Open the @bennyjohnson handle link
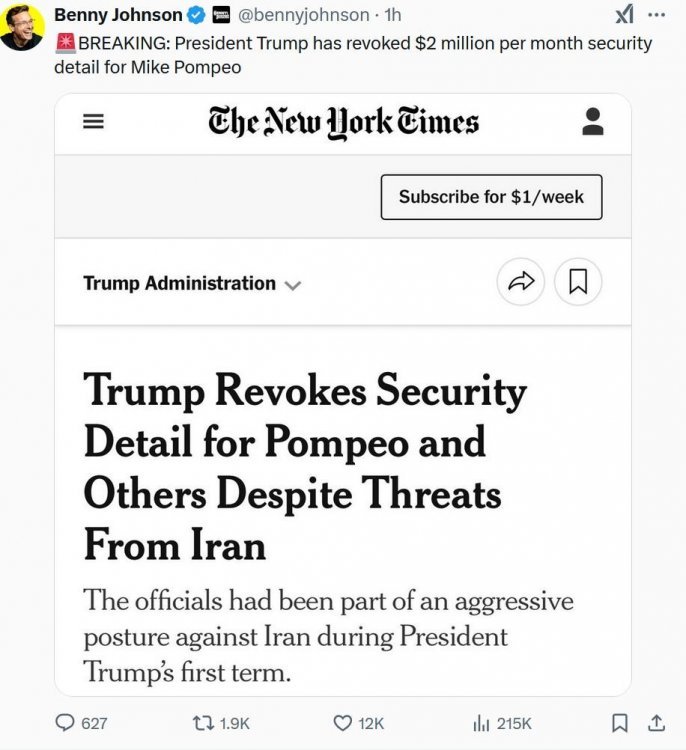The image size is (686, 750). coord(303,15)
